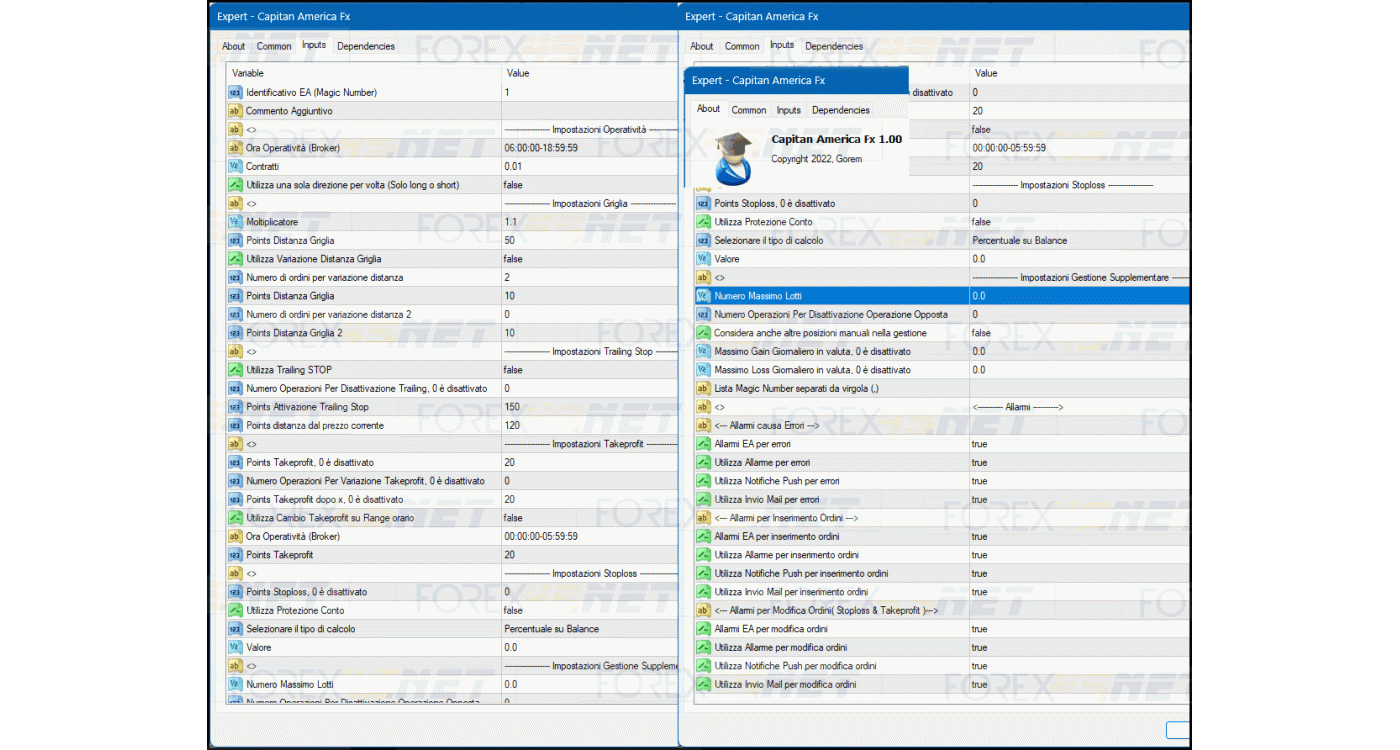Open Percentuale su Balance dropdown in right window
Image resolution: width=1400 pixels, height=750 pixels.
tap(1019, 240)
